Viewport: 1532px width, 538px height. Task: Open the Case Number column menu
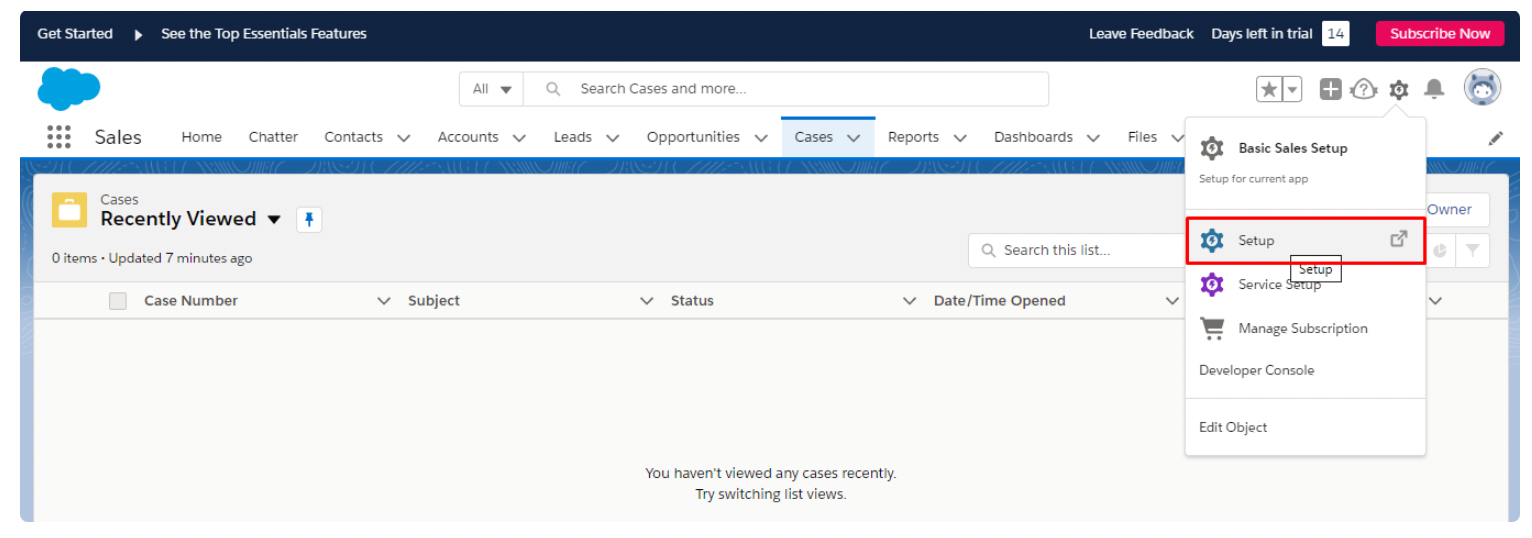[383, 301]
